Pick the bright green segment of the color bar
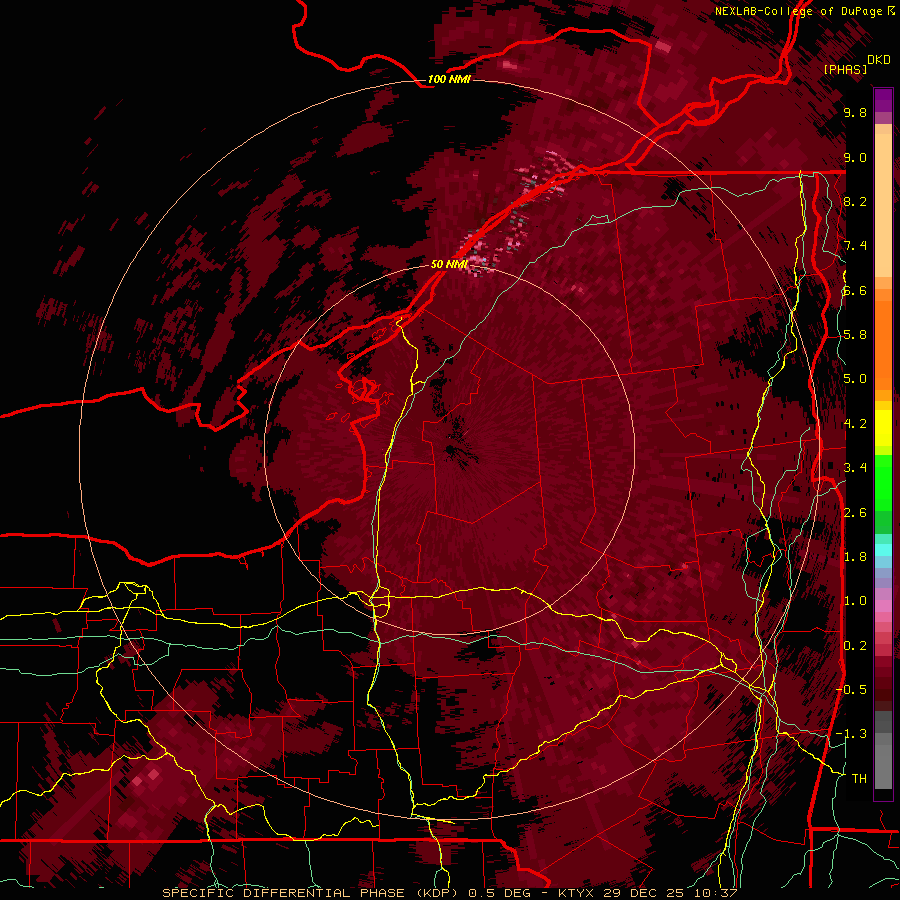900x900 pixels. click(883, 482)
